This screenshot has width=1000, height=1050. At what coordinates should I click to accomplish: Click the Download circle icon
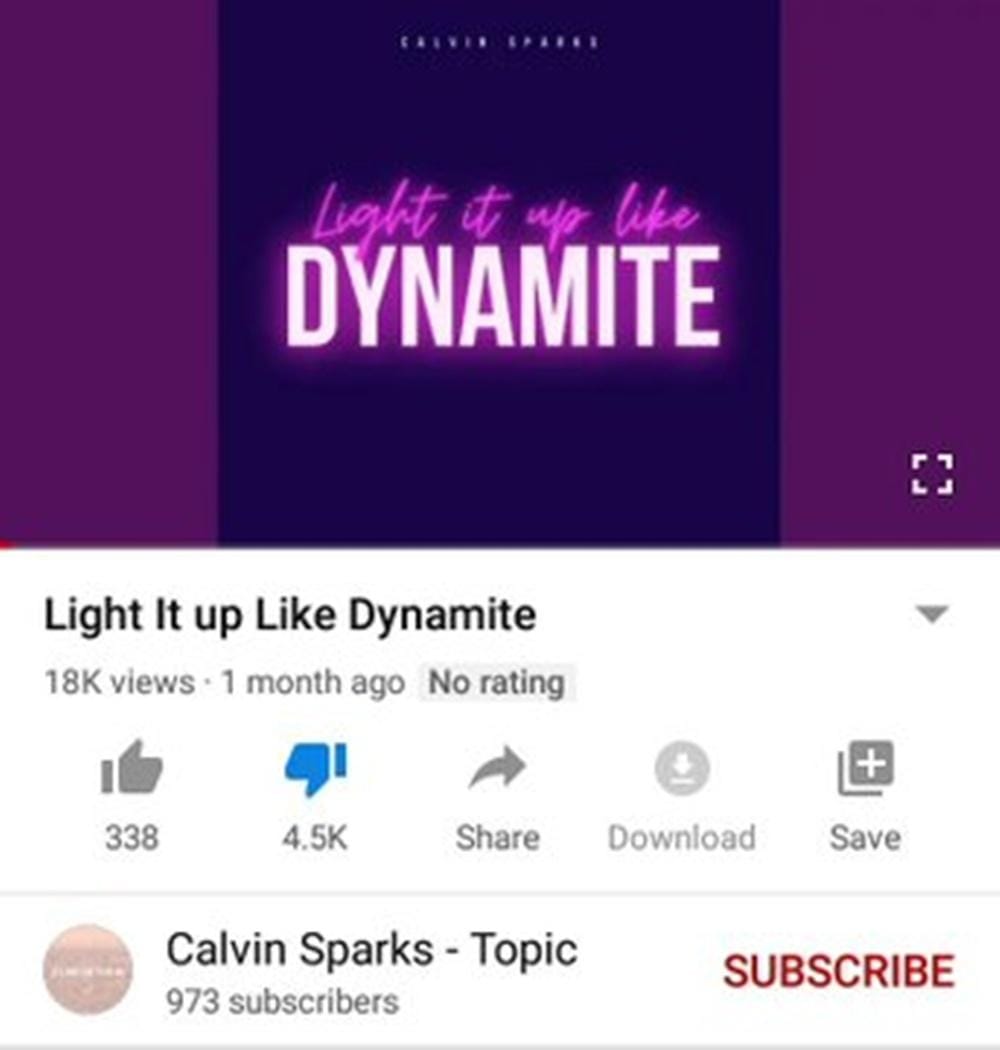681,768
